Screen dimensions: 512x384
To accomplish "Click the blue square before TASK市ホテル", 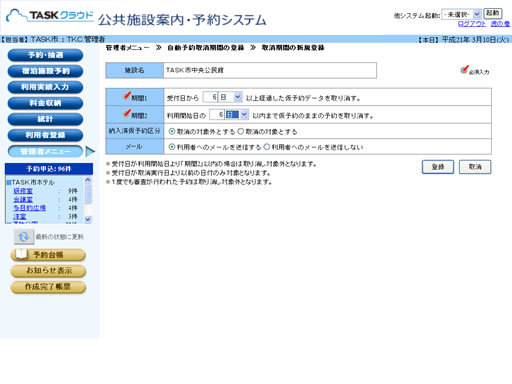I will [x=9, y=183].
